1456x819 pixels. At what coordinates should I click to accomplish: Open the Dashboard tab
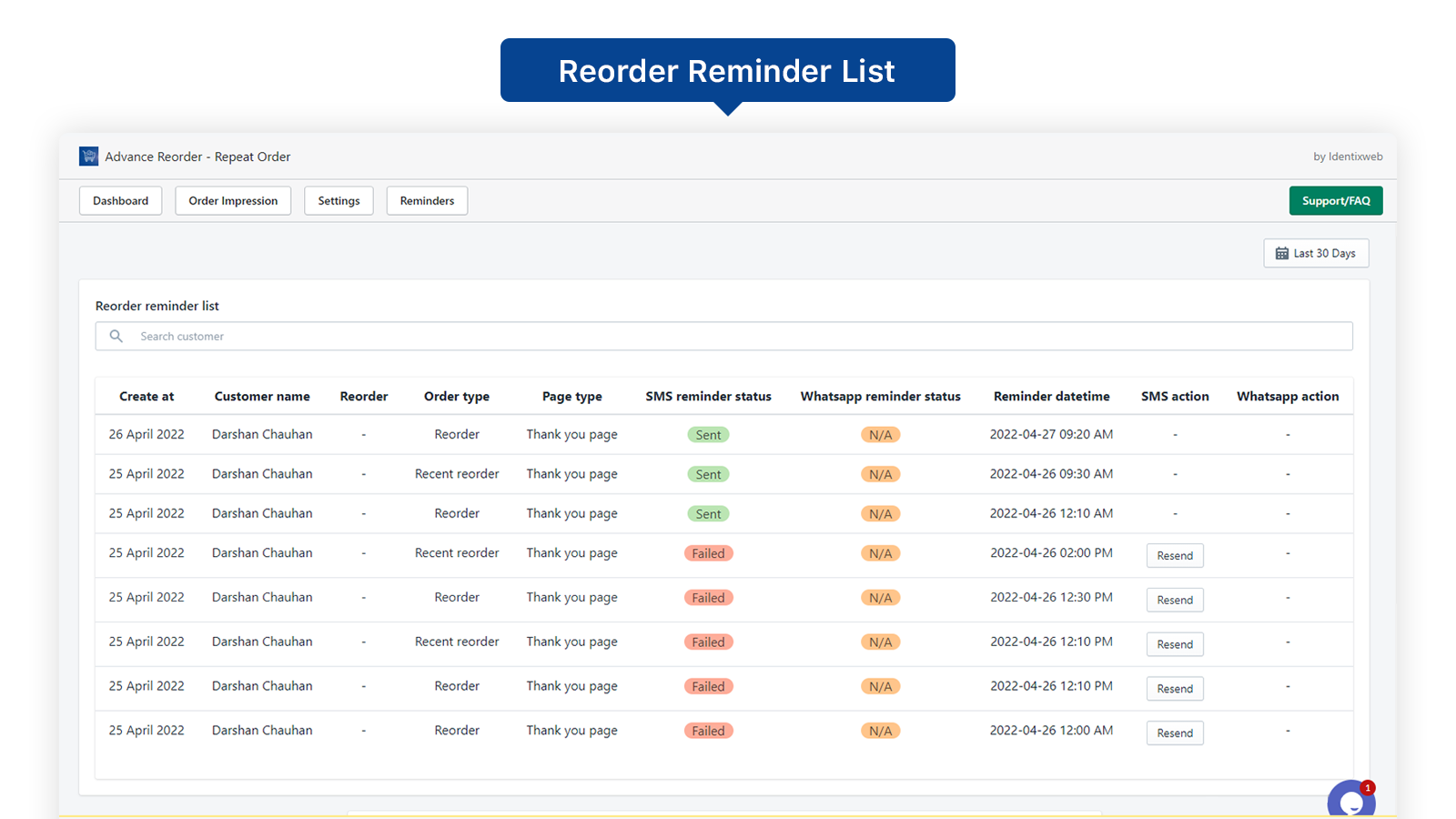coord(120,201)
